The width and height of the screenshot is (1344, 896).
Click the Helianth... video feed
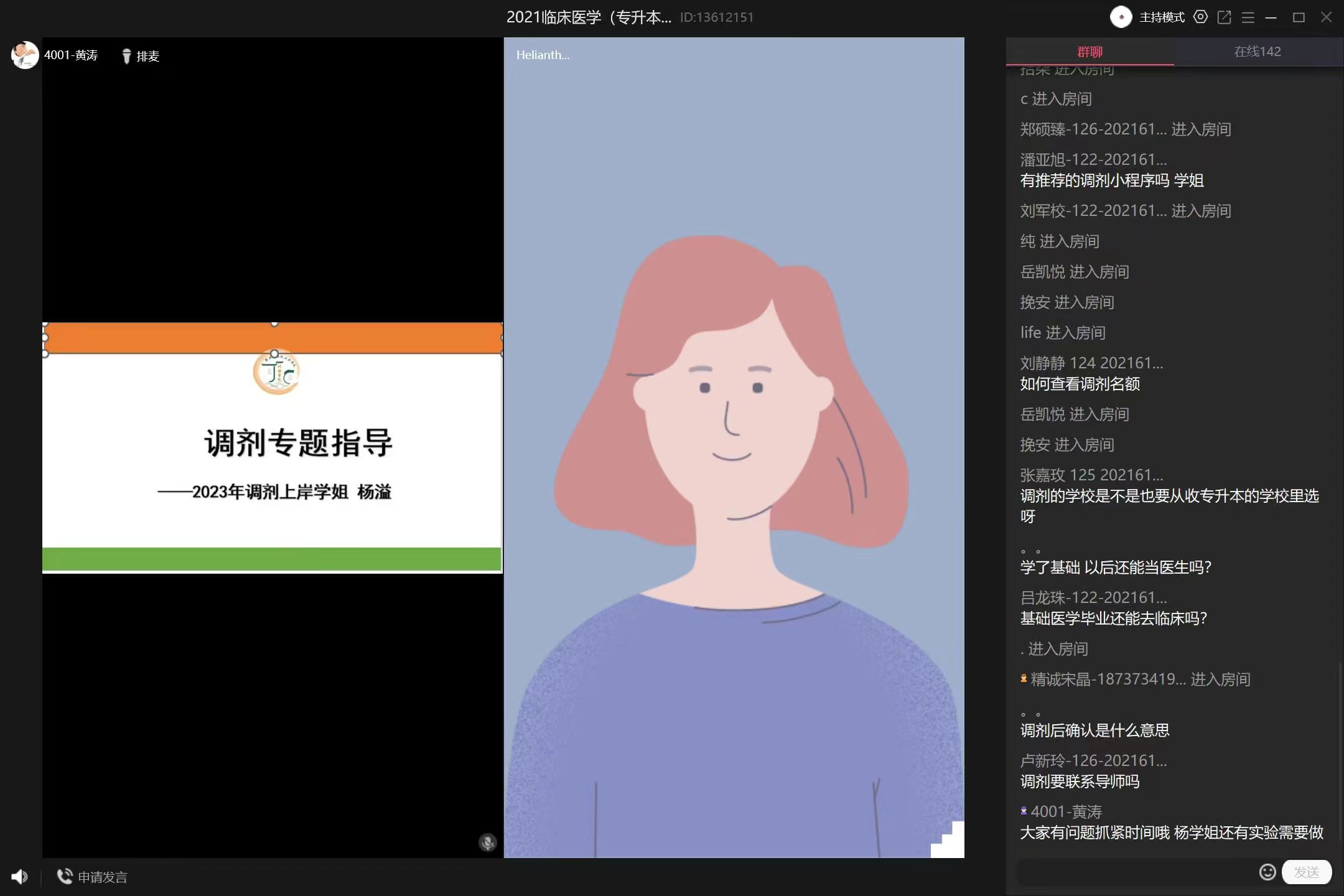(734, 448)
